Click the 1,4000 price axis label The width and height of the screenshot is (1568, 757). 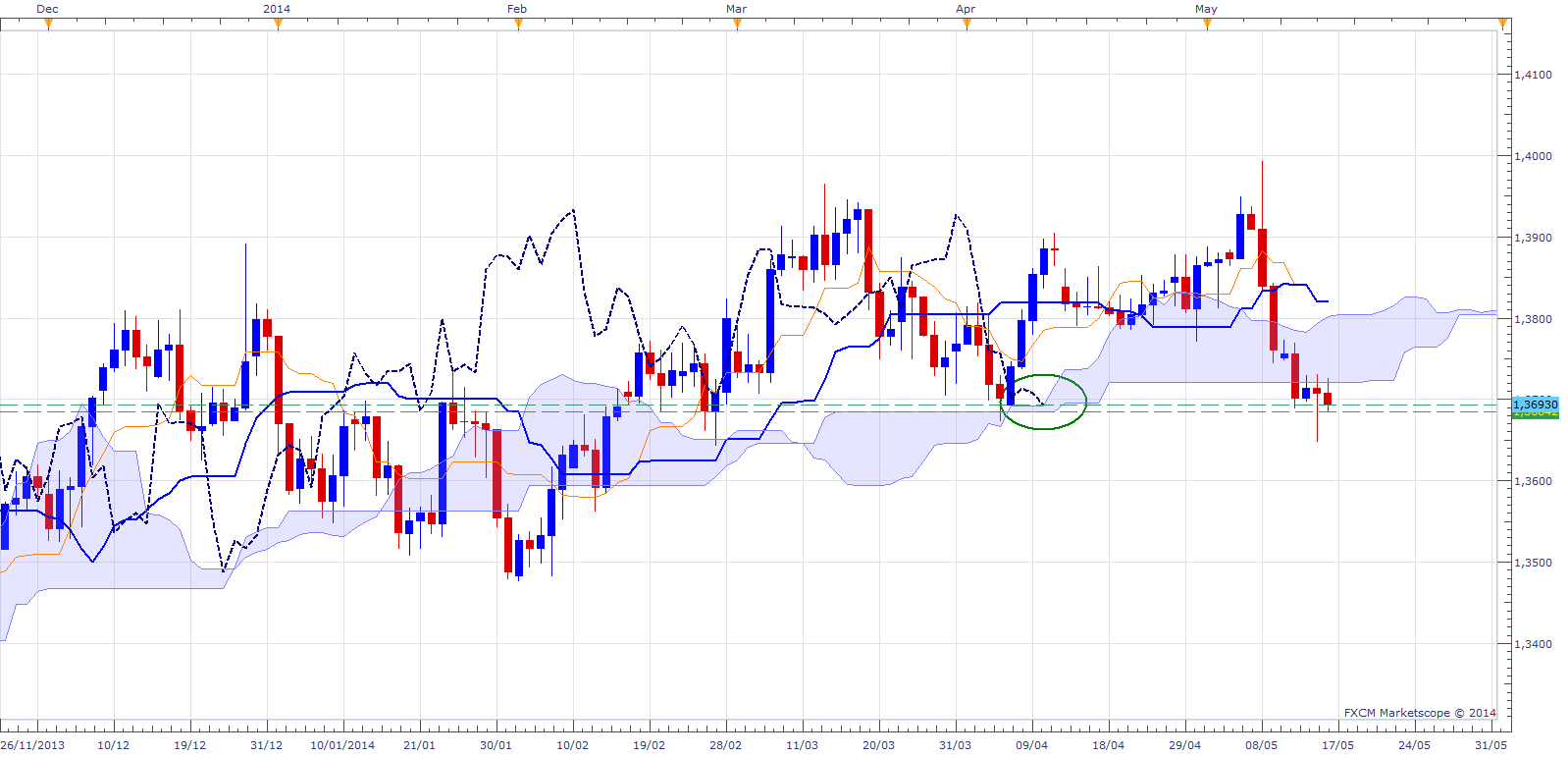[1534, 156]
